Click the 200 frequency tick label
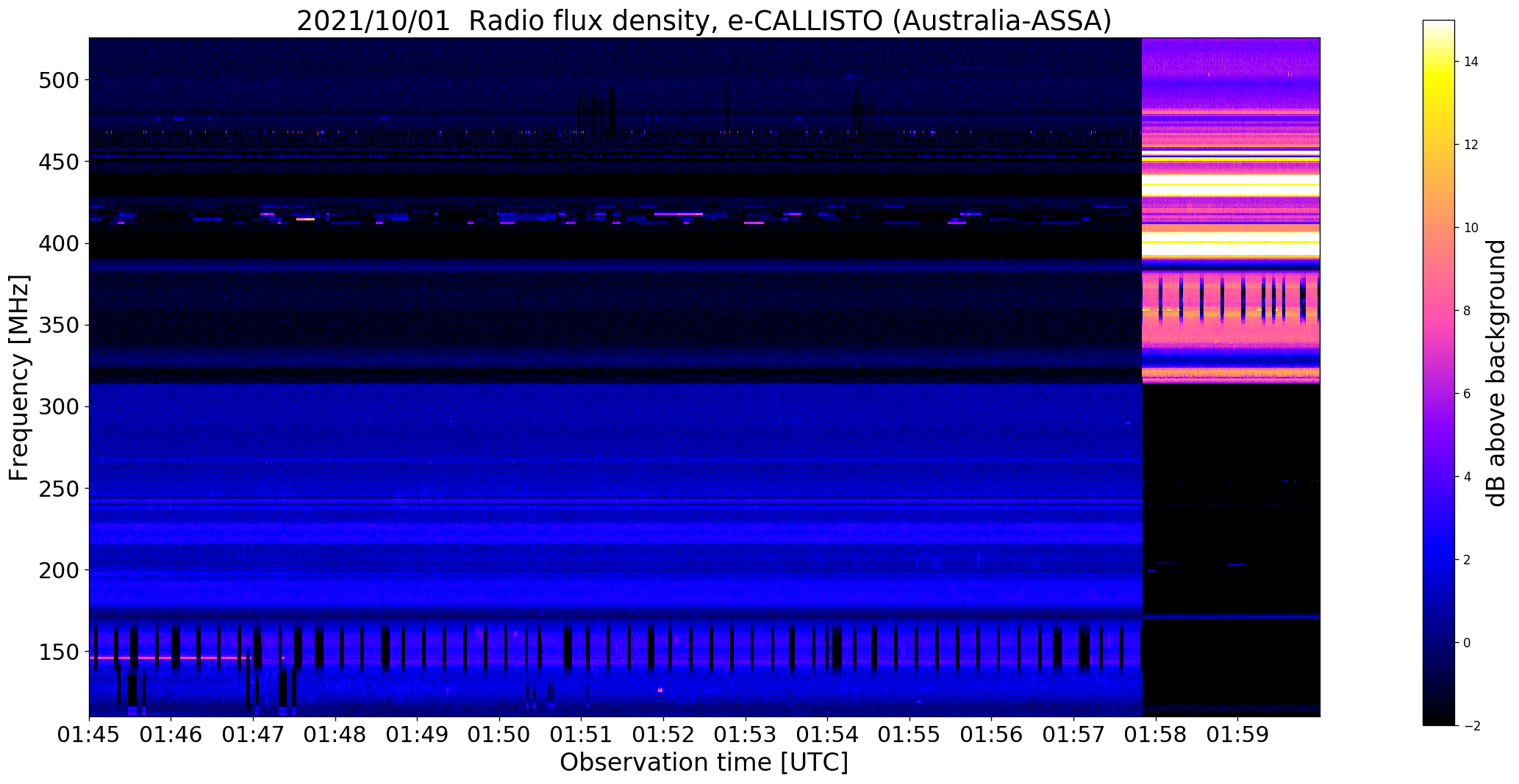 point(57,570)
